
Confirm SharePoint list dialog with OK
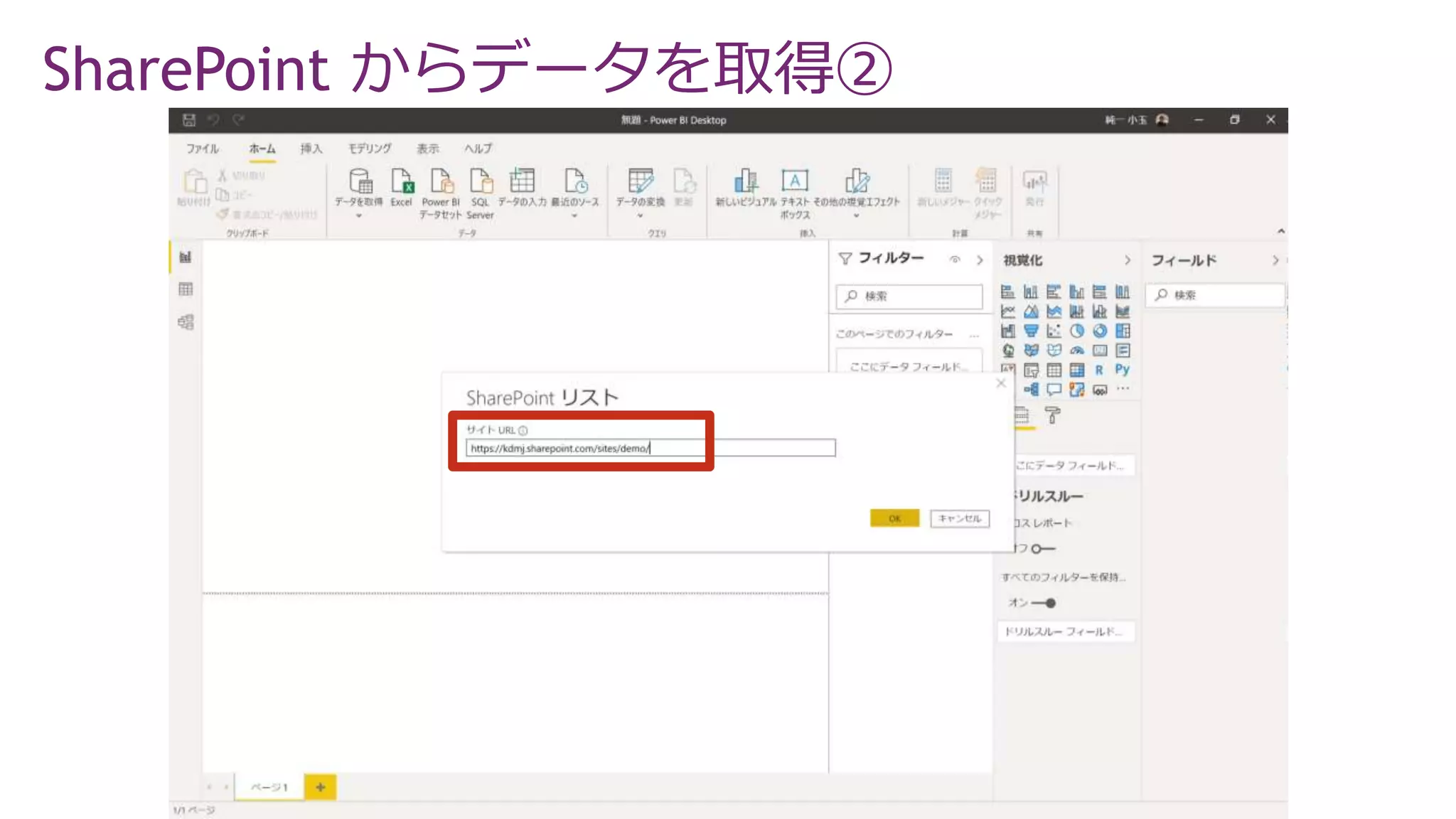[894, 518]
